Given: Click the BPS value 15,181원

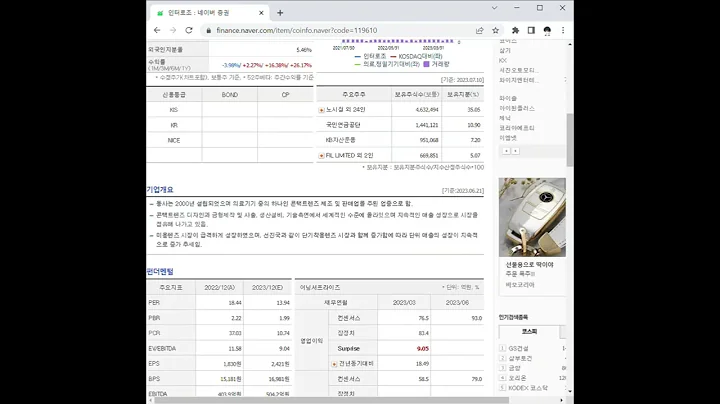Looking at the screenshot, I should (x=231, y=379).
